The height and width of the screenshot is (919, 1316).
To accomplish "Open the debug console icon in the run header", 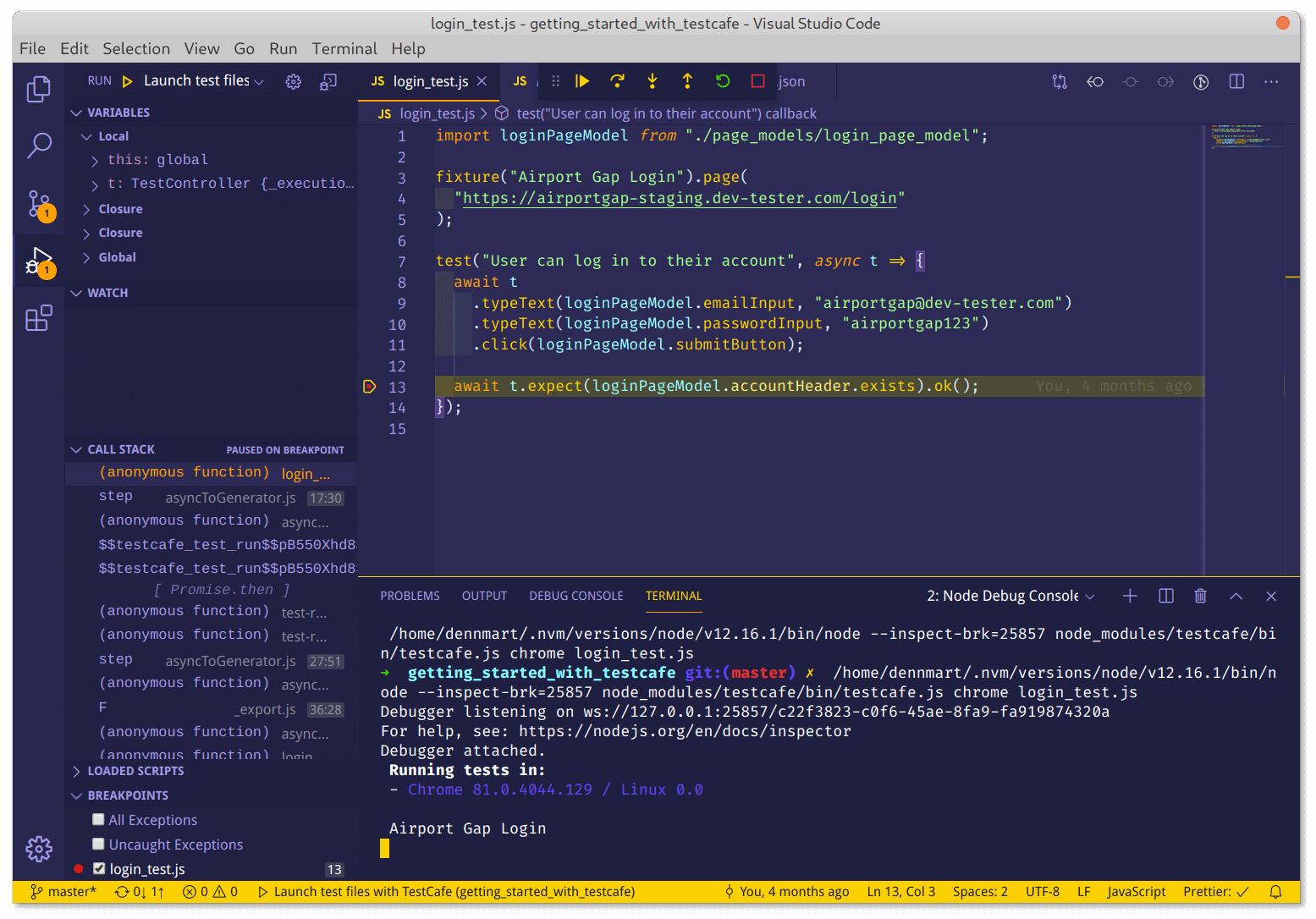I will pos(328,81).
